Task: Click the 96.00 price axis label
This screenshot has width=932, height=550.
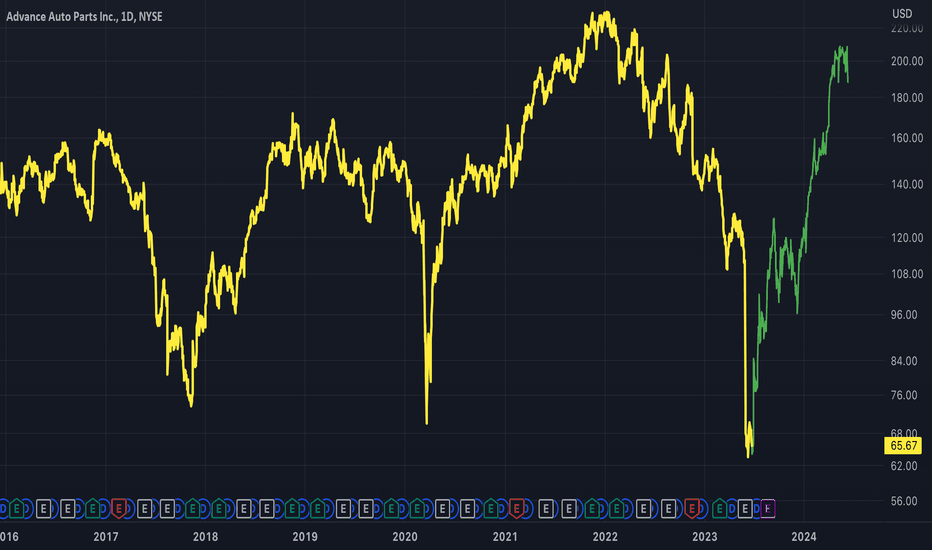Action: click(903, 315)
